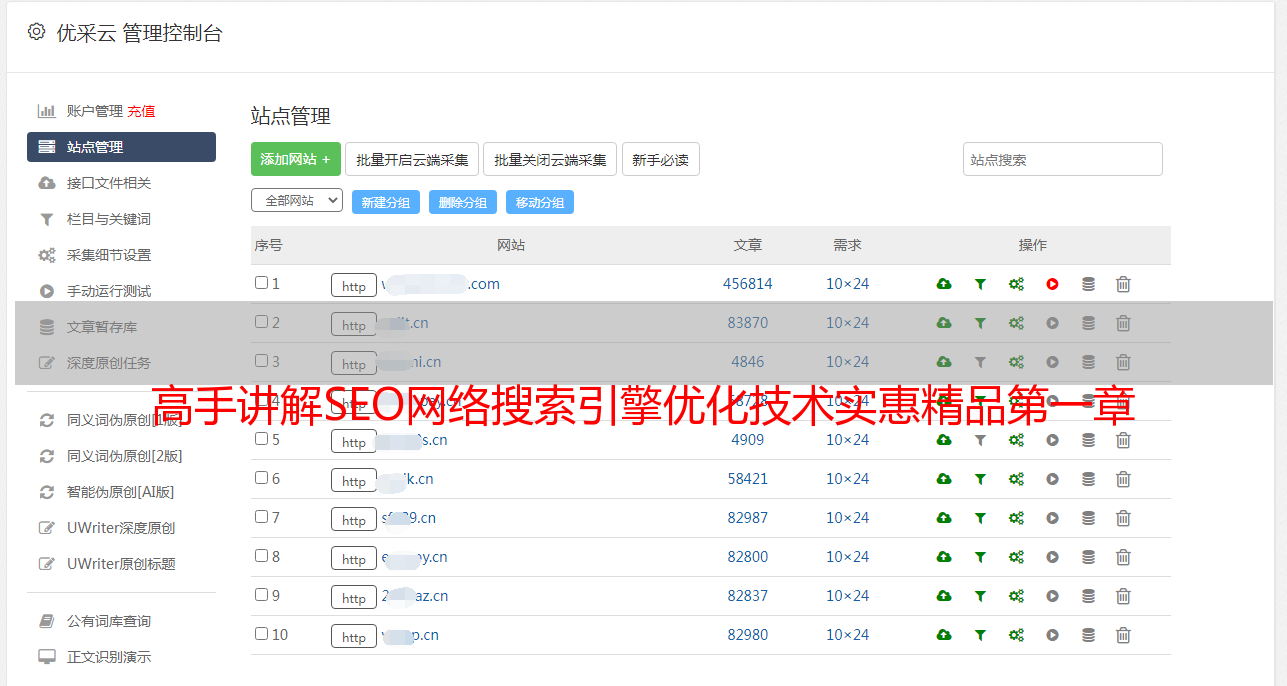Open UWriter原创标题 in the sidebar
Viewport: 1287px width, 686px height.
coord(121,564)
